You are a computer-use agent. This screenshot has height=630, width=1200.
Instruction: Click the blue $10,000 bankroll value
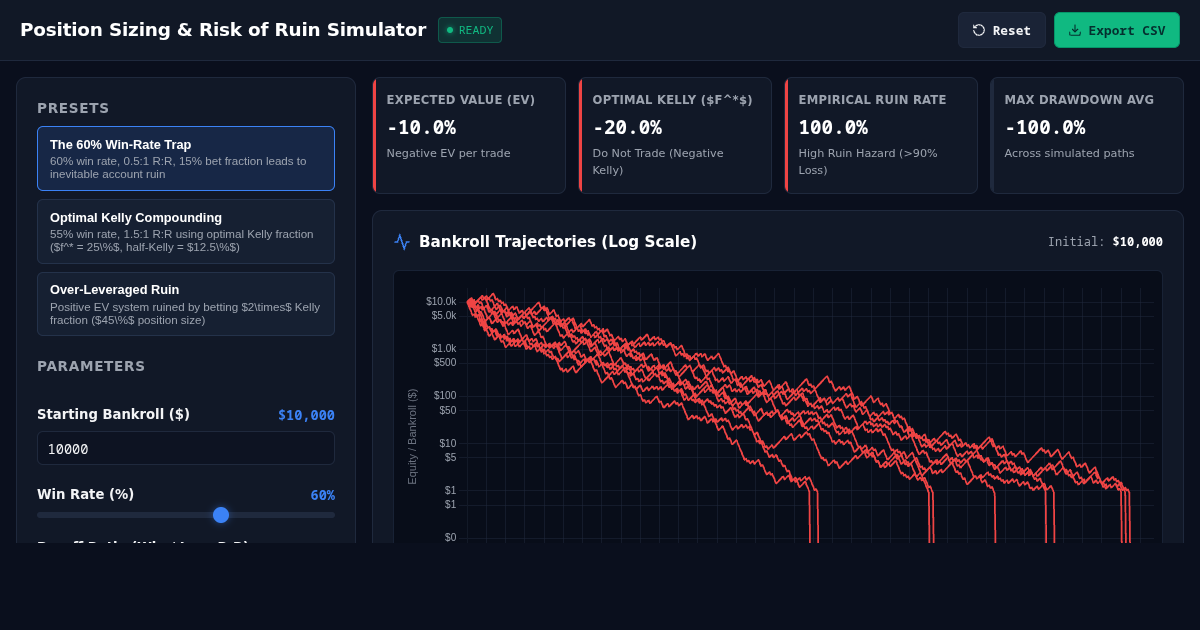306,415
